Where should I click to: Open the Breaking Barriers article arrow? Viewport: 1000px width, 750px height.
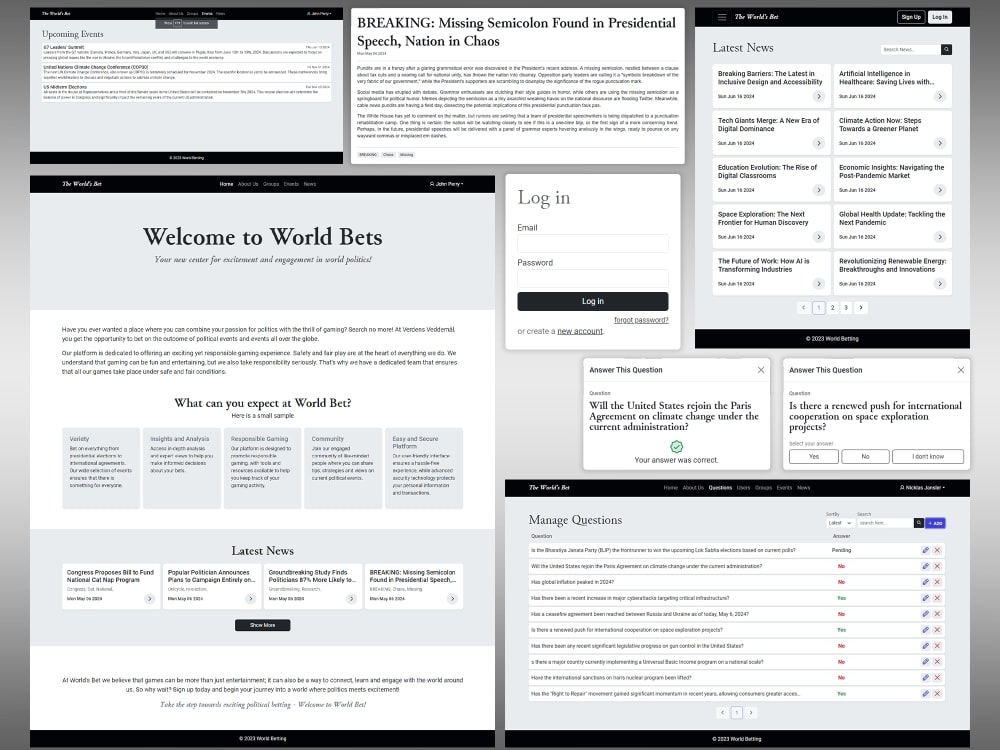(819, 96)
